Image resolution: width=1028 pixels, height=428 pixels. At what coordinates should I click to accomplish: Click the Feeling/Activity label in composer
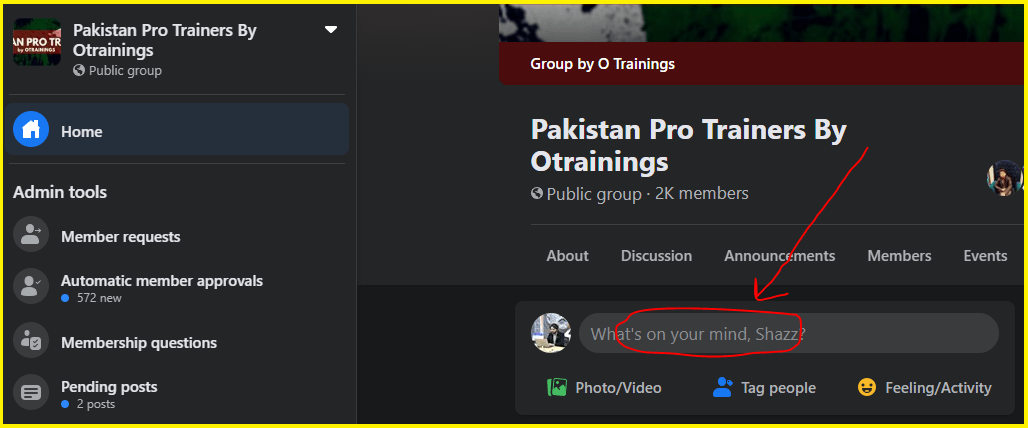(x=938, y=388)
